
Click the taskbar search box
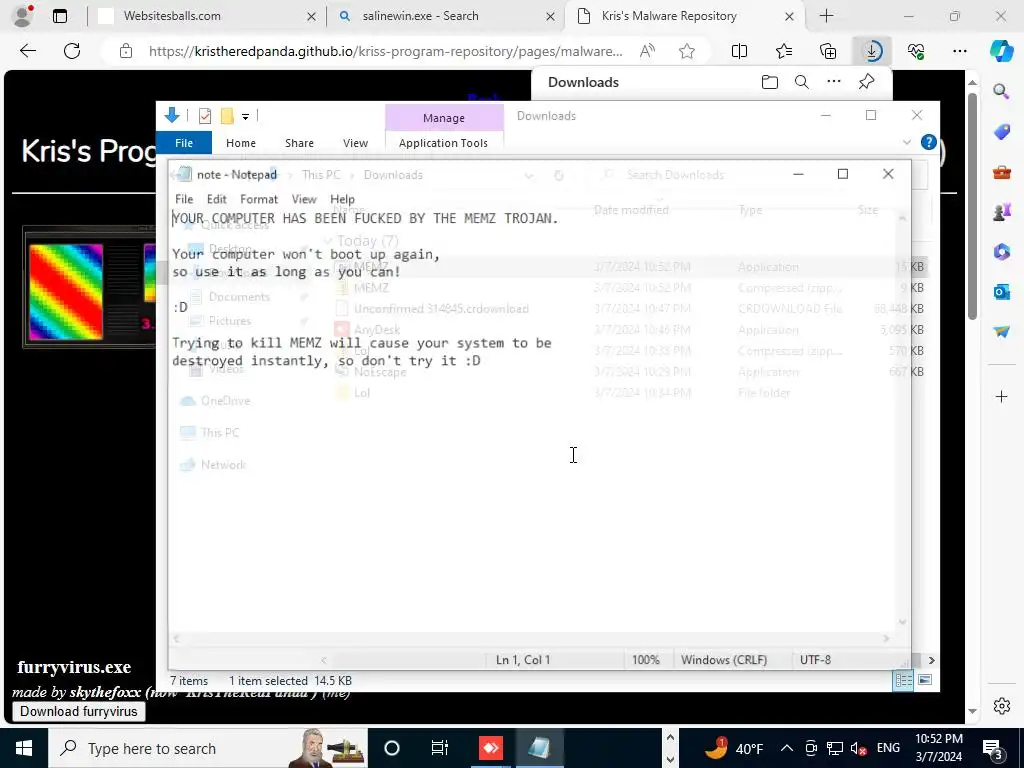pos(208,748)
